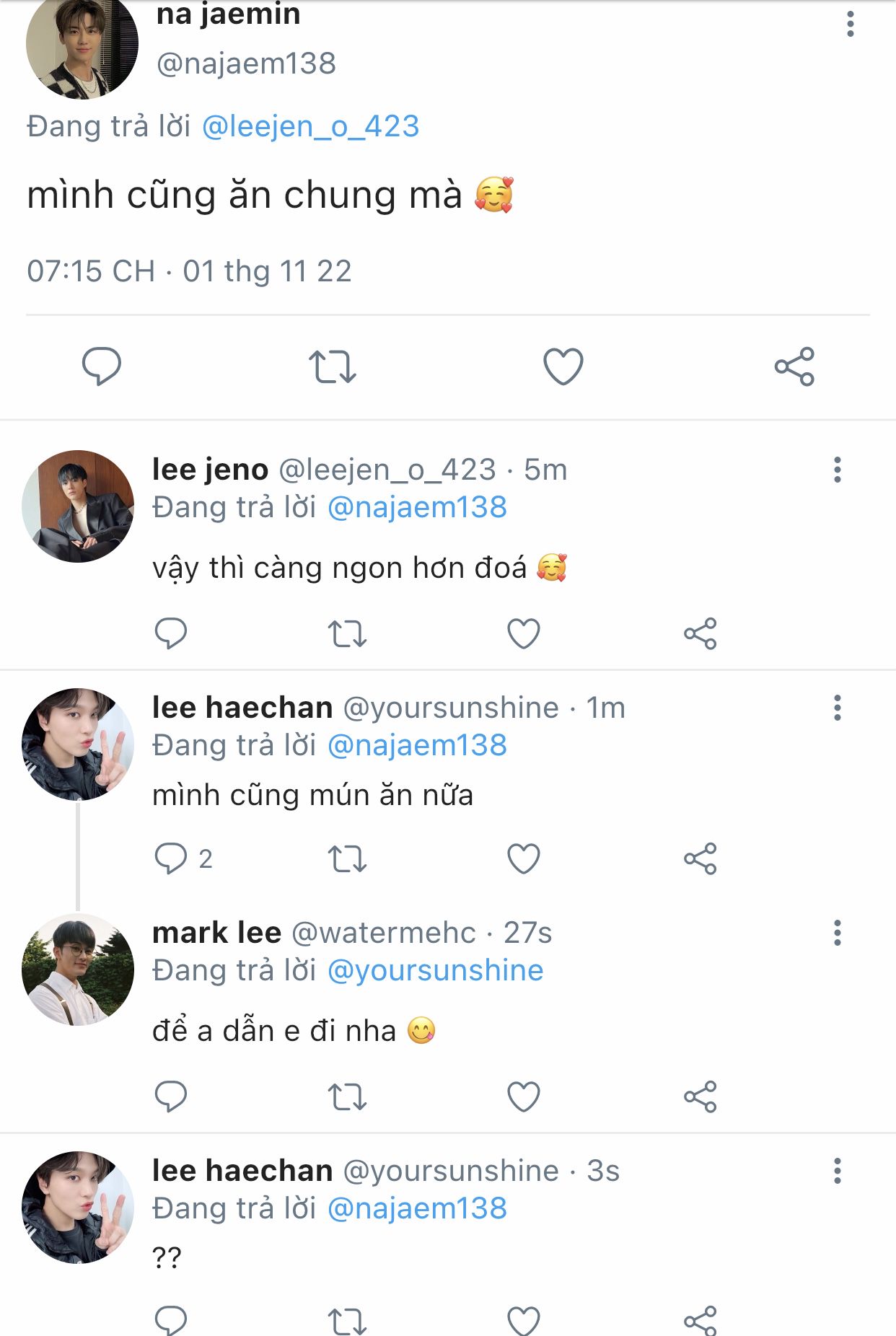Retweet haechan's 'mình cũng mún ăn nữa' reply
The image size is (896, 1336).
(x=347, y=858)
